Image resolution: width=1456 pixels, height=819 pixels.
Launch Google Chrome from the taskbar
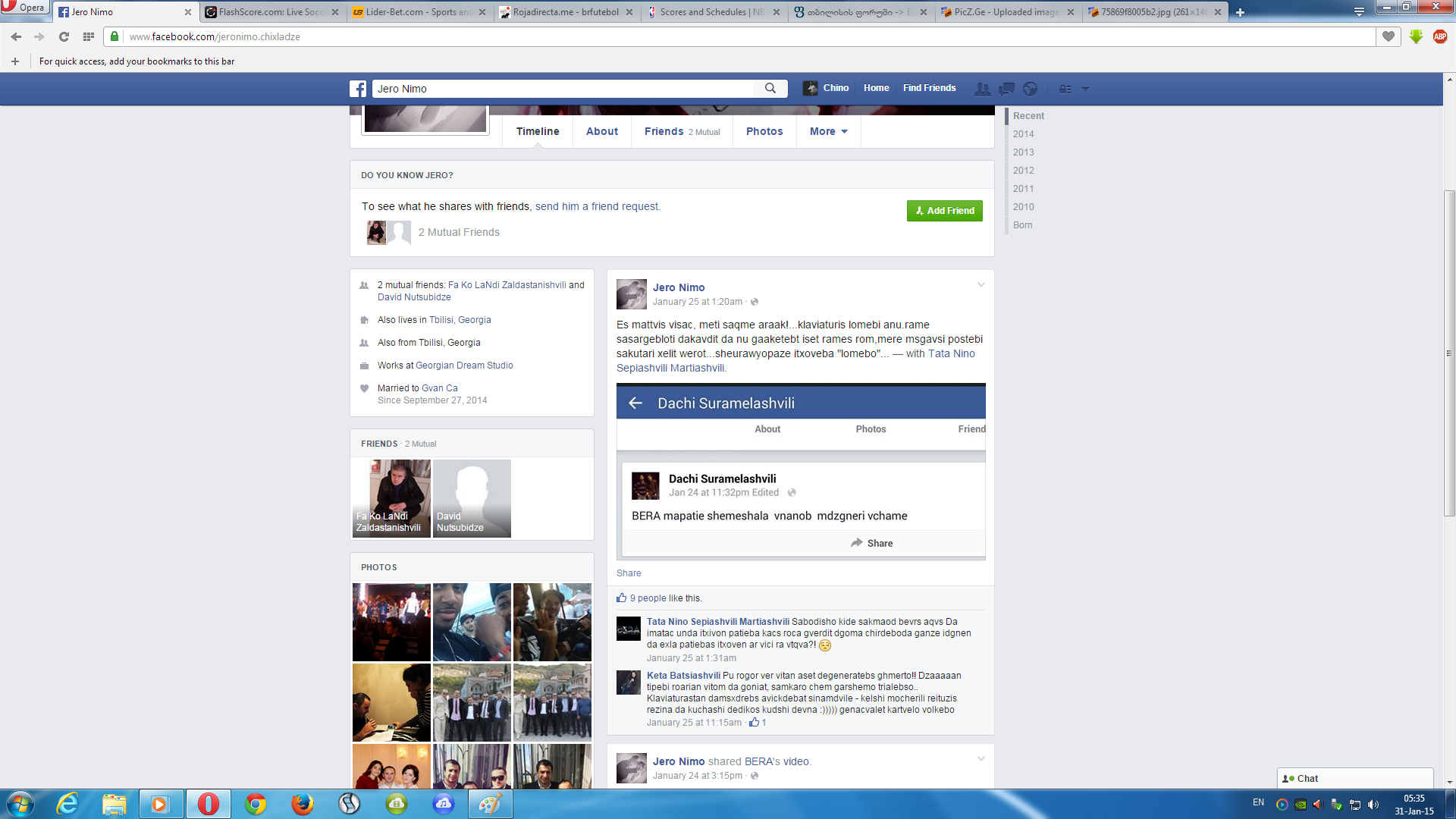(x=256, y=804)
